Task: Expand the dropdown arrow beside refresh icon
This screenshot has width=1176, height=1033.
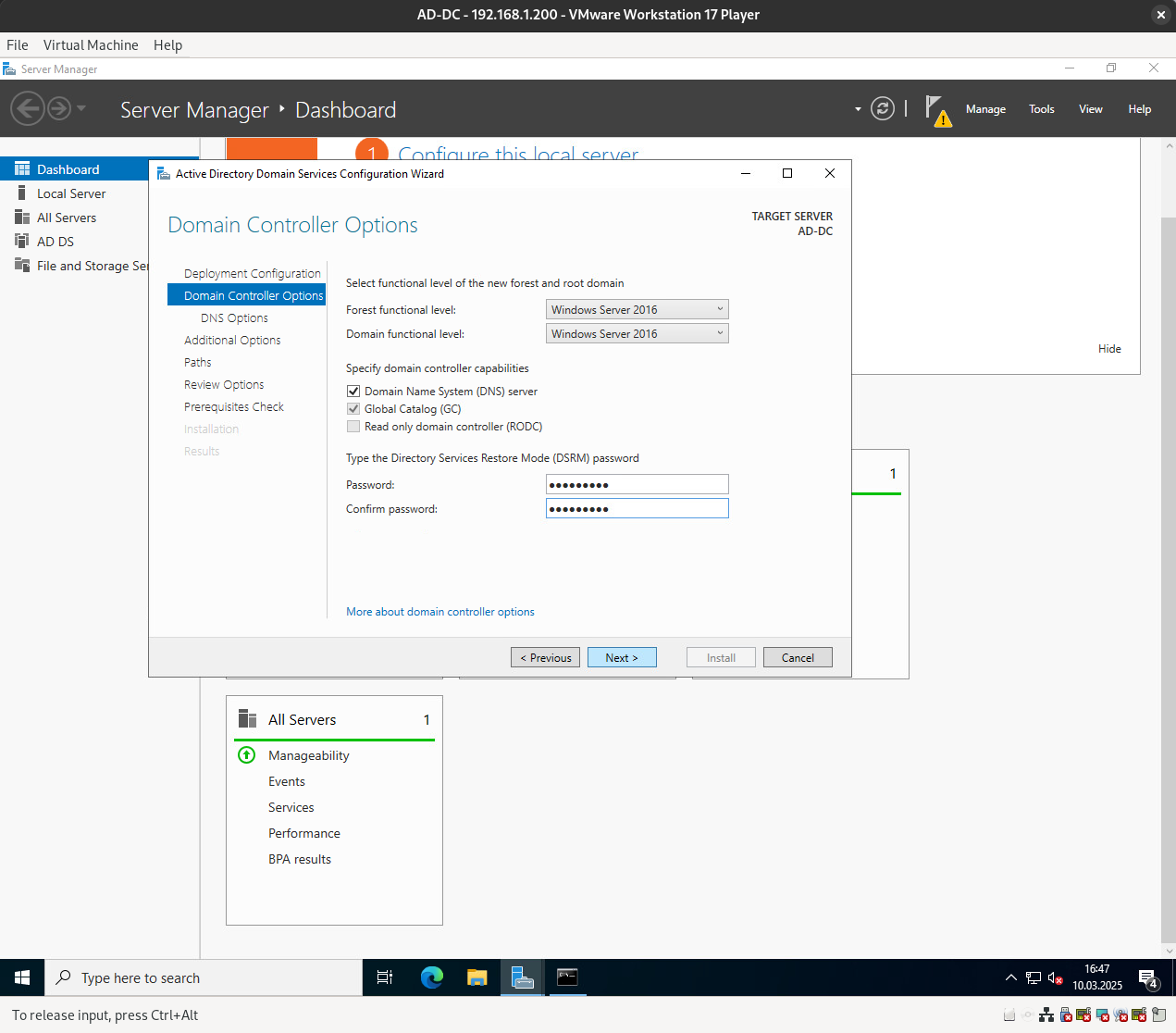Action: [x=858, y=109]
